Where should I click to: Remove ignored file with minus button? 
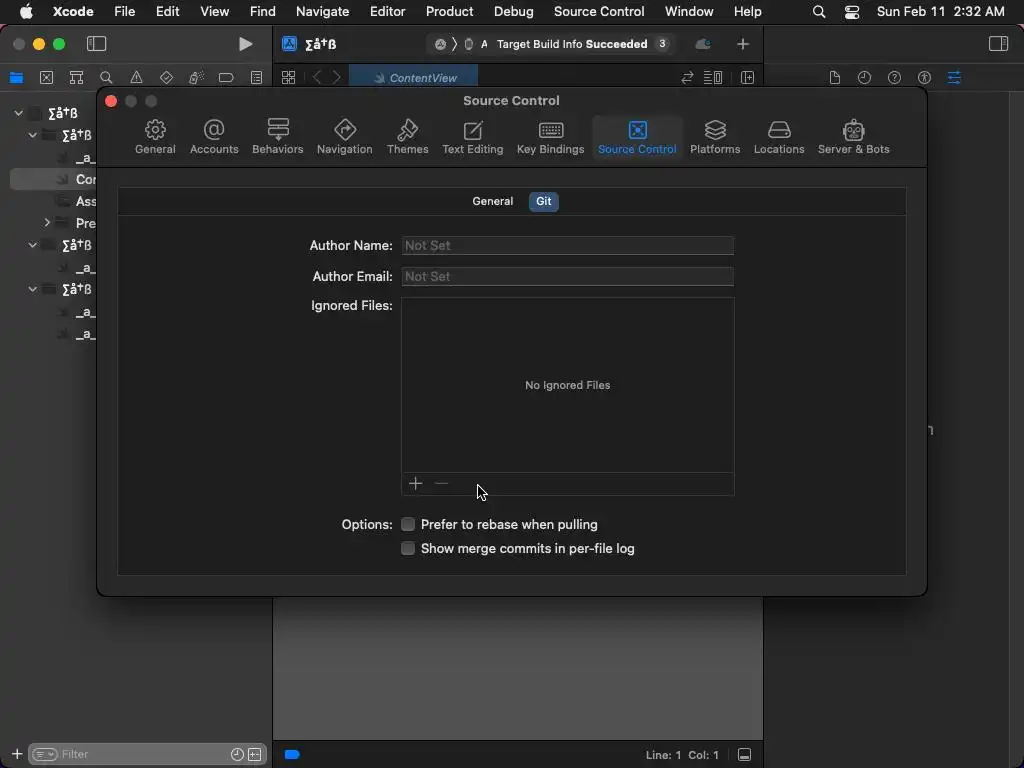point(441,484)
